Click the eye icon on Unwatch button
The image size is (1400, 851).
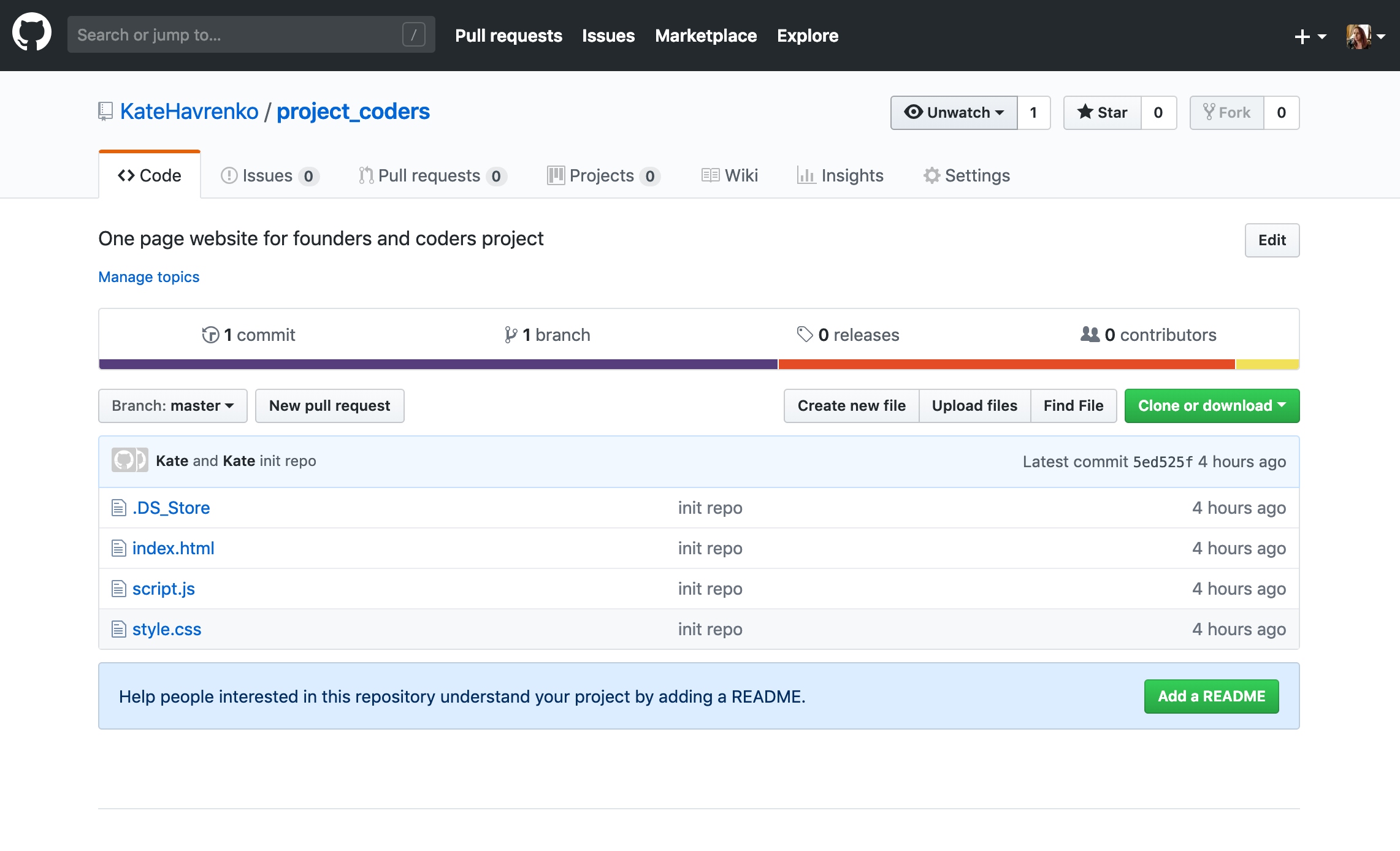[913, 112]
